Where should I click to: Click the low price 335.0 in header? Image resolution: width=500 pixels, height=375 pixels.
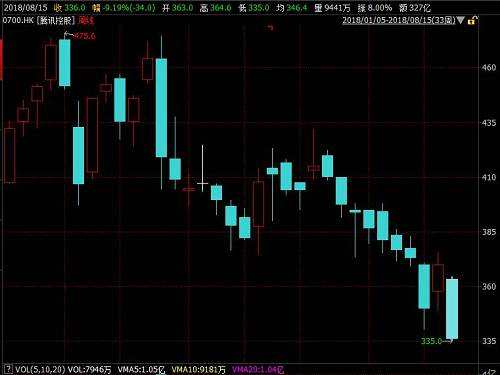(x=258, y=8)
